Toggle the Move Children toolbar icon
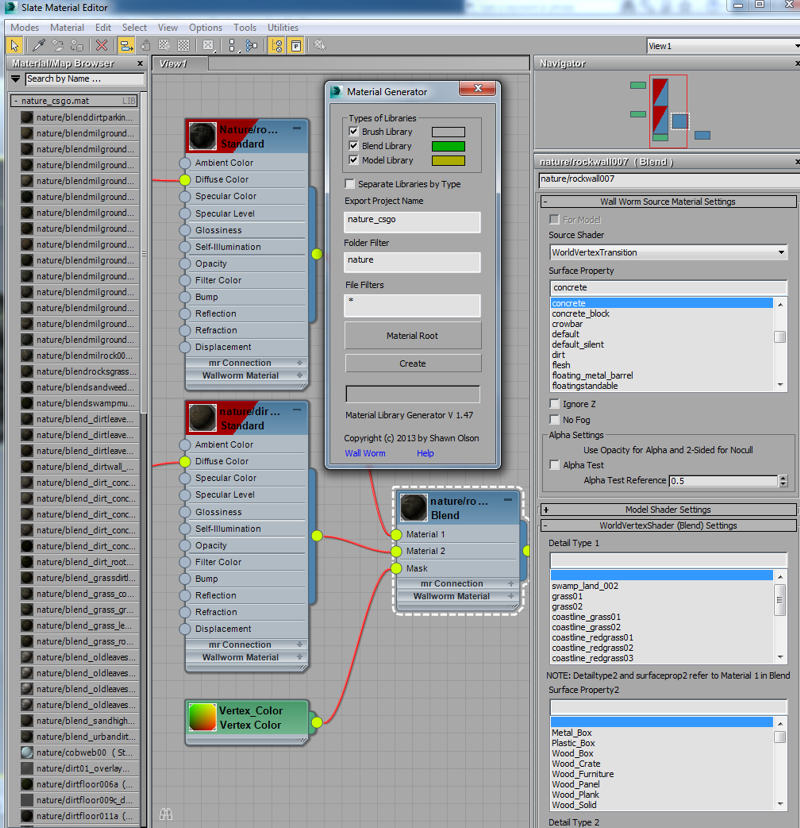The height and width of the screenshot is (828, 800). [126, 45]
